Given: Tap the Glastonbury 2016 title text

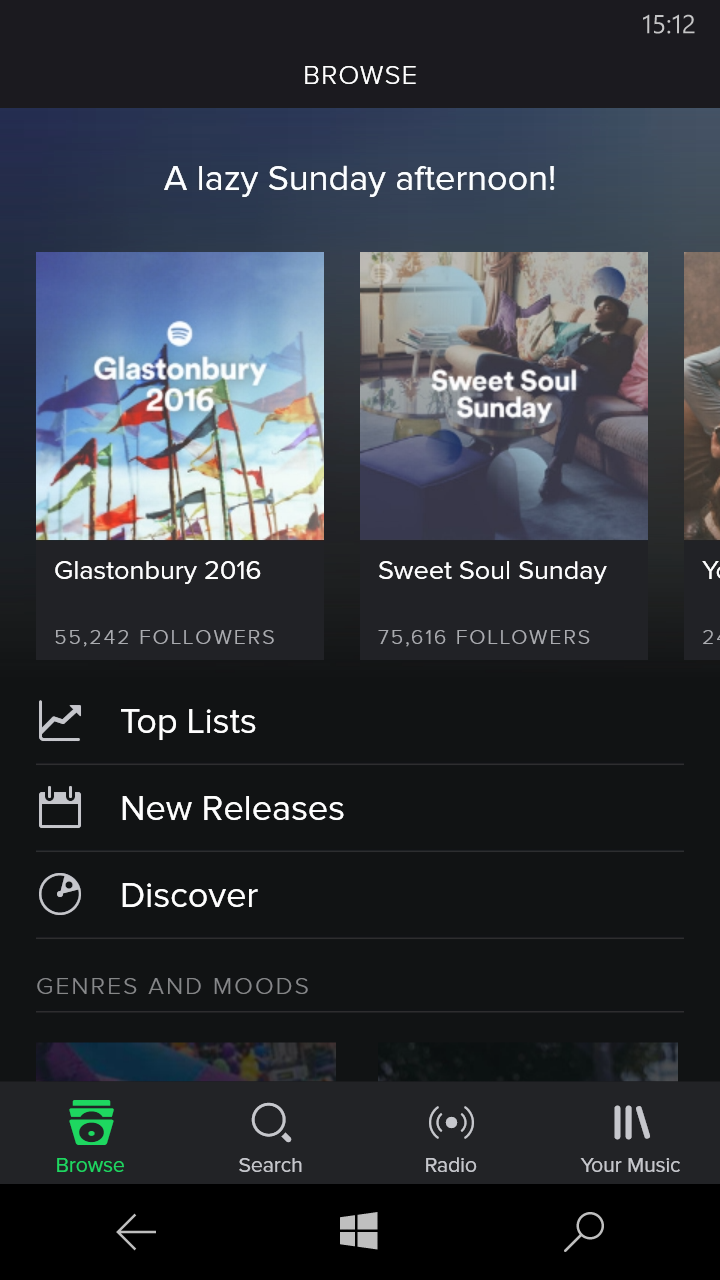Looking at the screenshot, I should 157,571.
